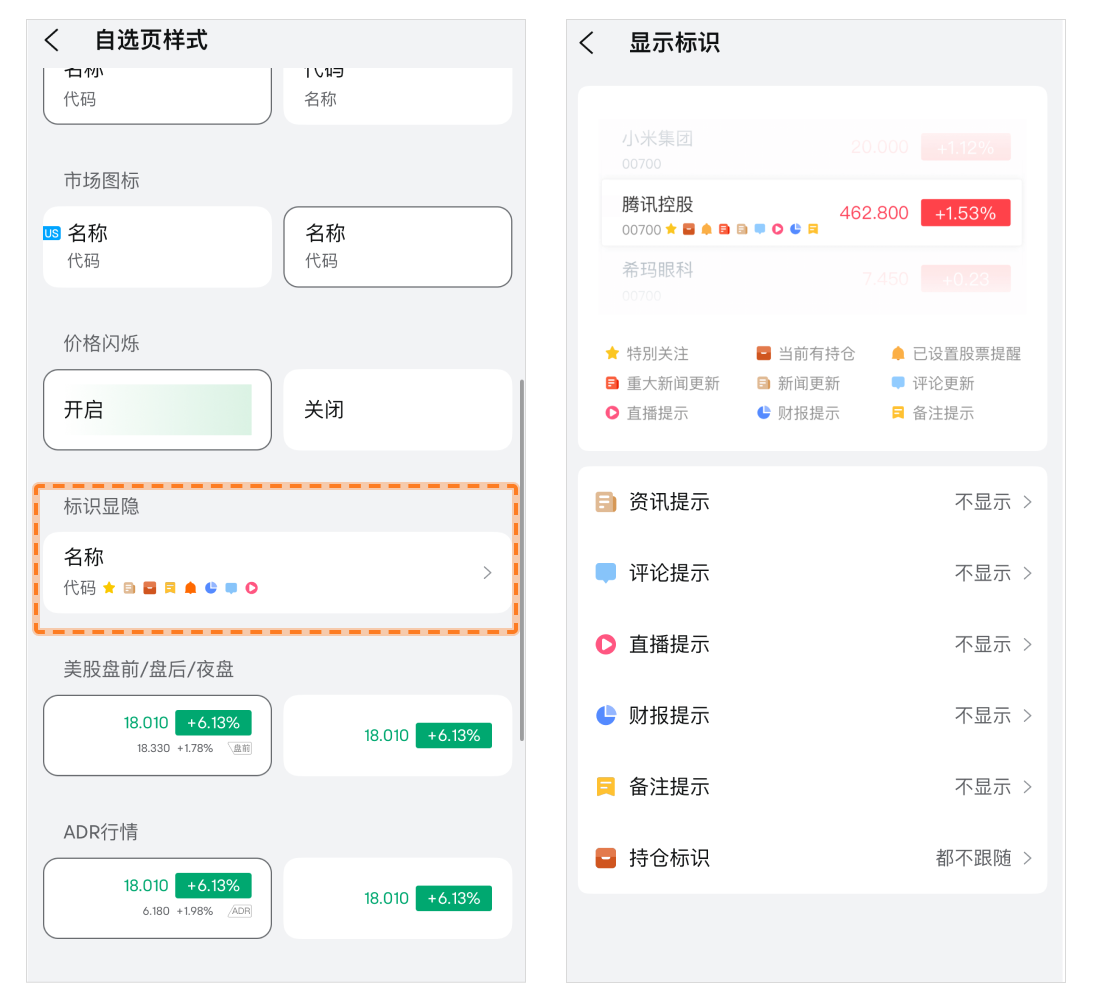Open 持仓标识 都不跟随 setting chevron
The height and width of the screenshot is (1002, 1093).
click(x=1027, y=858)
